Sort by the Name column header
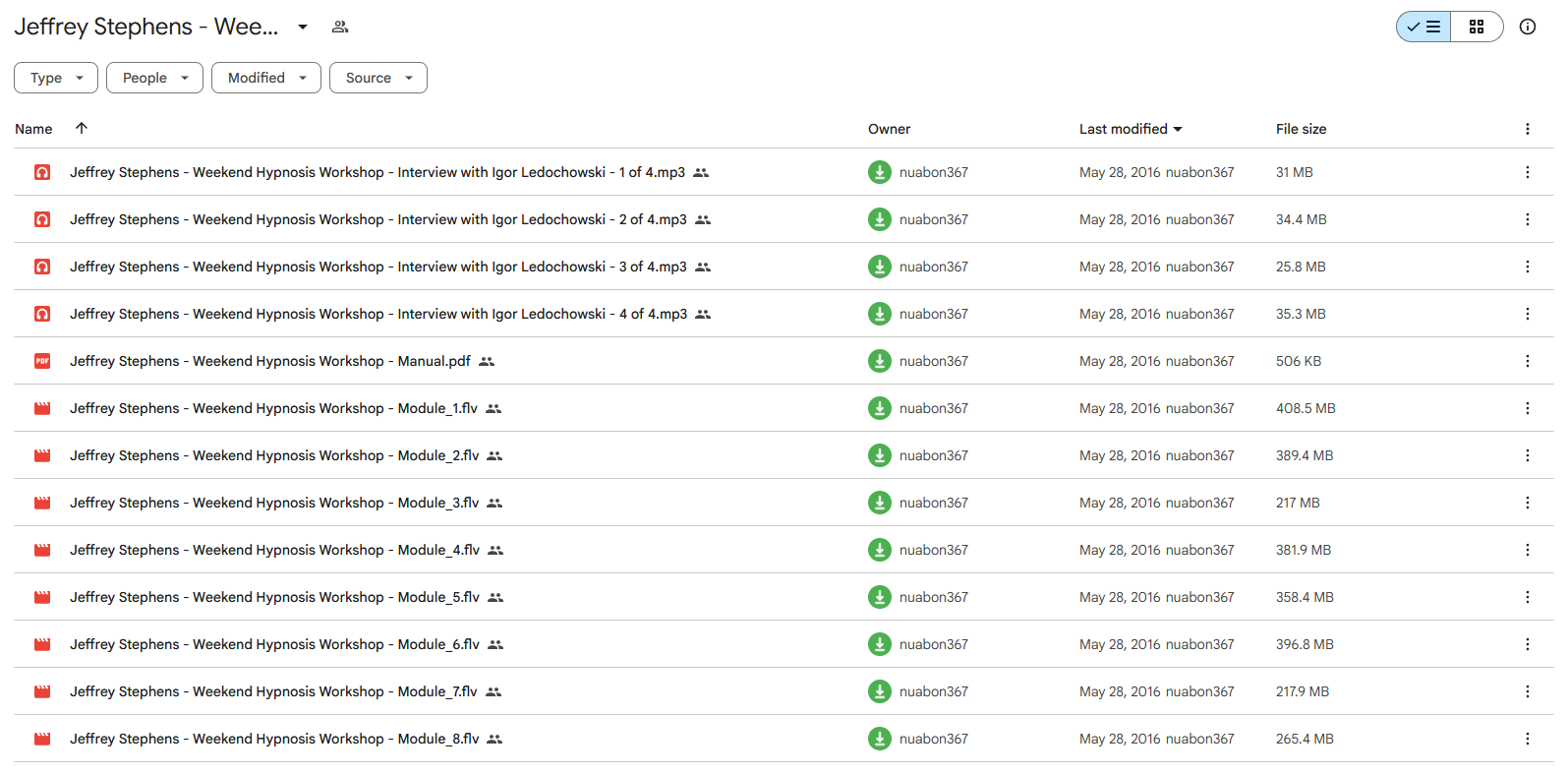 point(33,129)
